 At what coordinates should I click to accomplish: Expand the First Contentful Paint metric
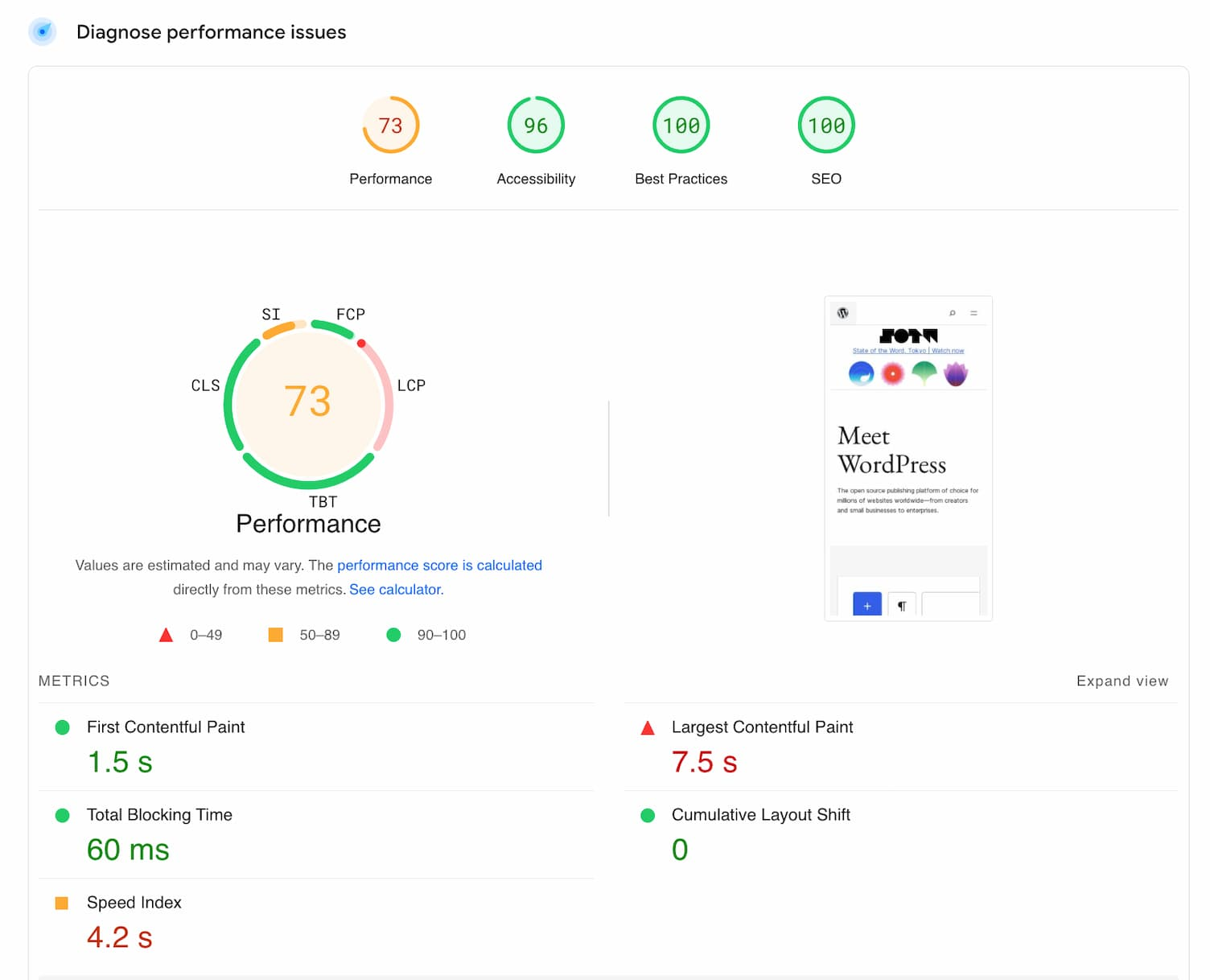[166, 727]
